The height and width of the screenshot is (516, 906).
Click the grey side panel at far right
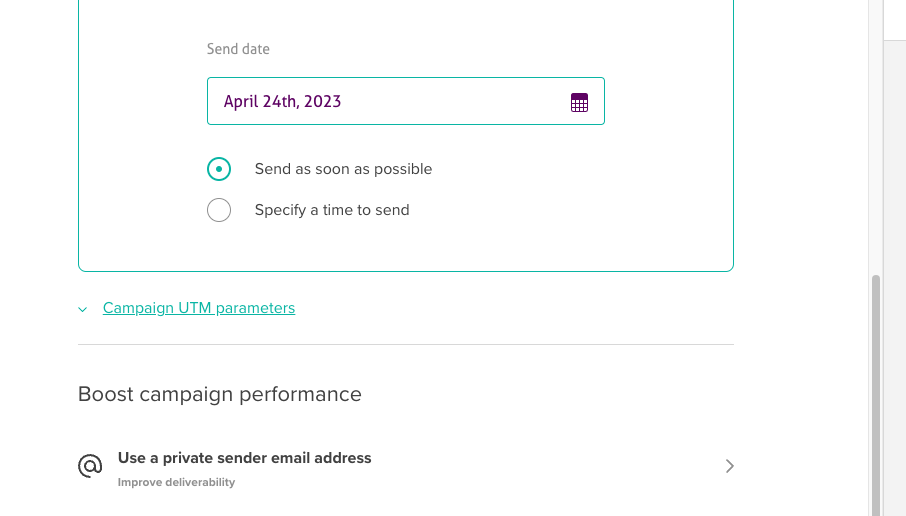(x=895, y=250)
